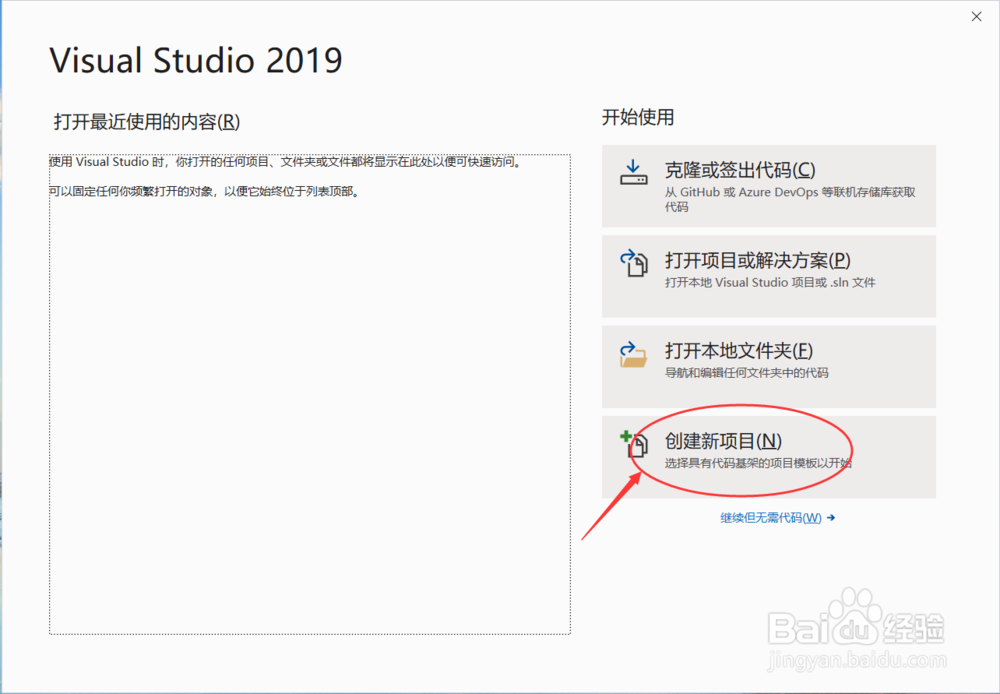Click the 开始使用 heading

click(638, 117)
